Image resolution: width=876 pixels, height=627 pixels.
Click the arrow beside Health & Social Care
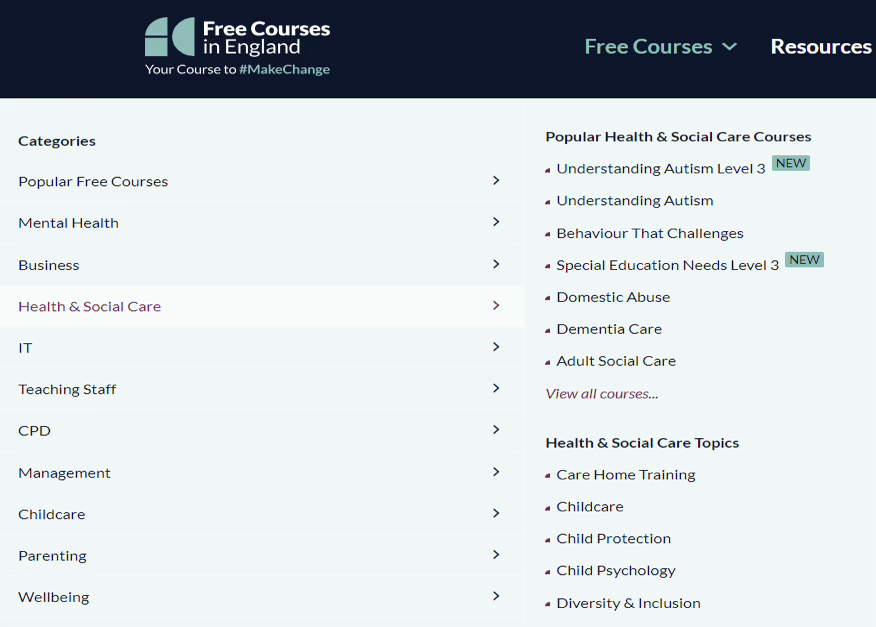click(x=496, y=306)
